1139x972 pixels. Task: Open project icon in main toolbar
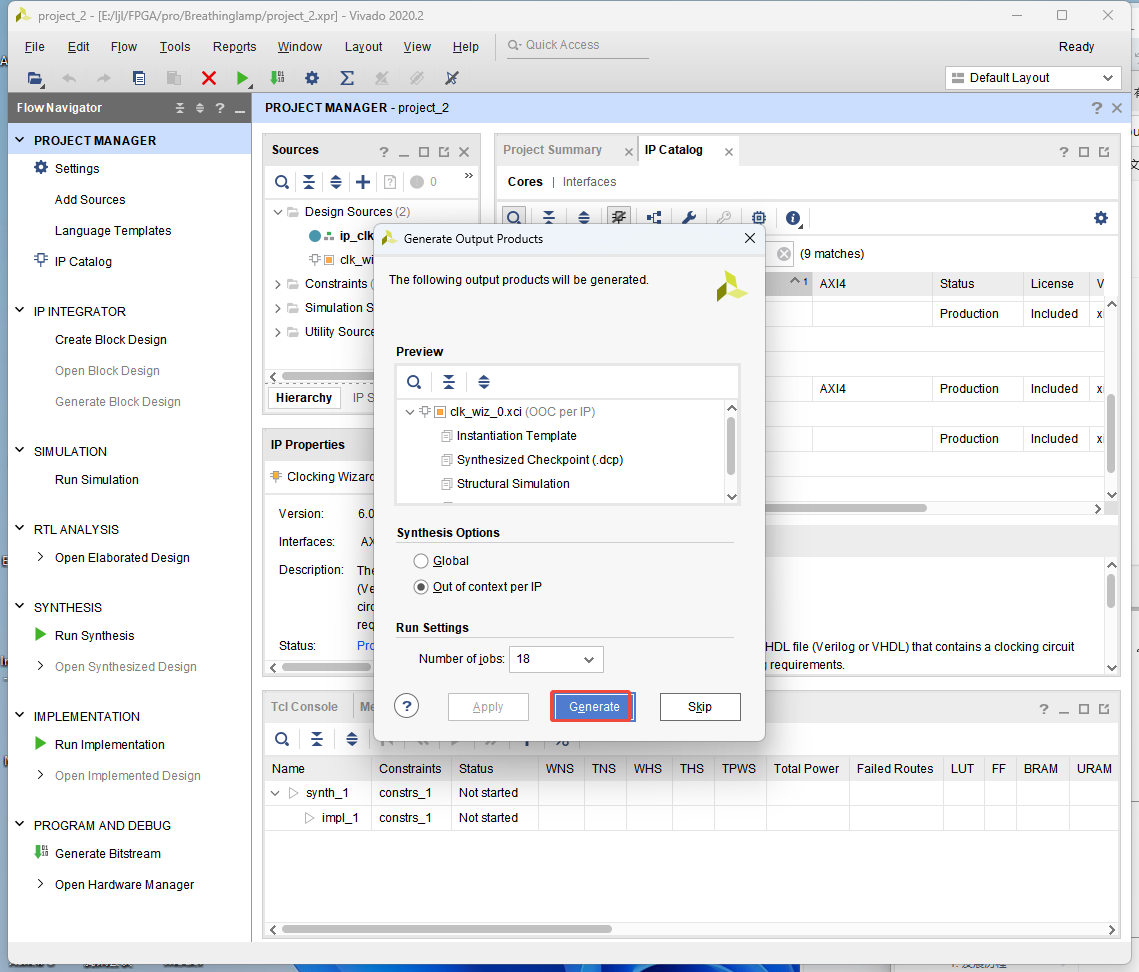point(34,78)
